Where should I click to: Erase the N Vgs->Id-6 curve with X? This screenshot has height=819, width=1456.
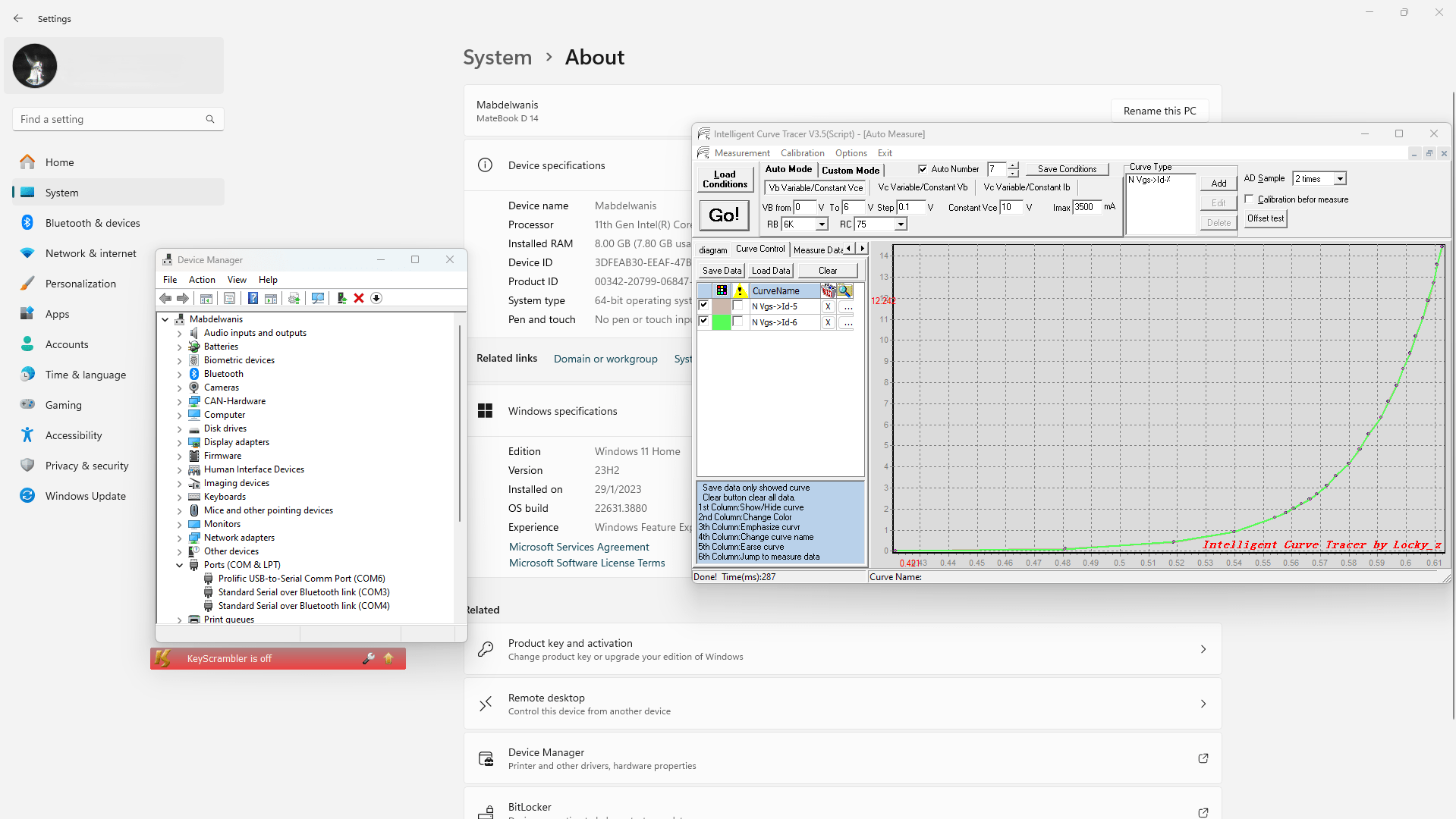point(828,322)
